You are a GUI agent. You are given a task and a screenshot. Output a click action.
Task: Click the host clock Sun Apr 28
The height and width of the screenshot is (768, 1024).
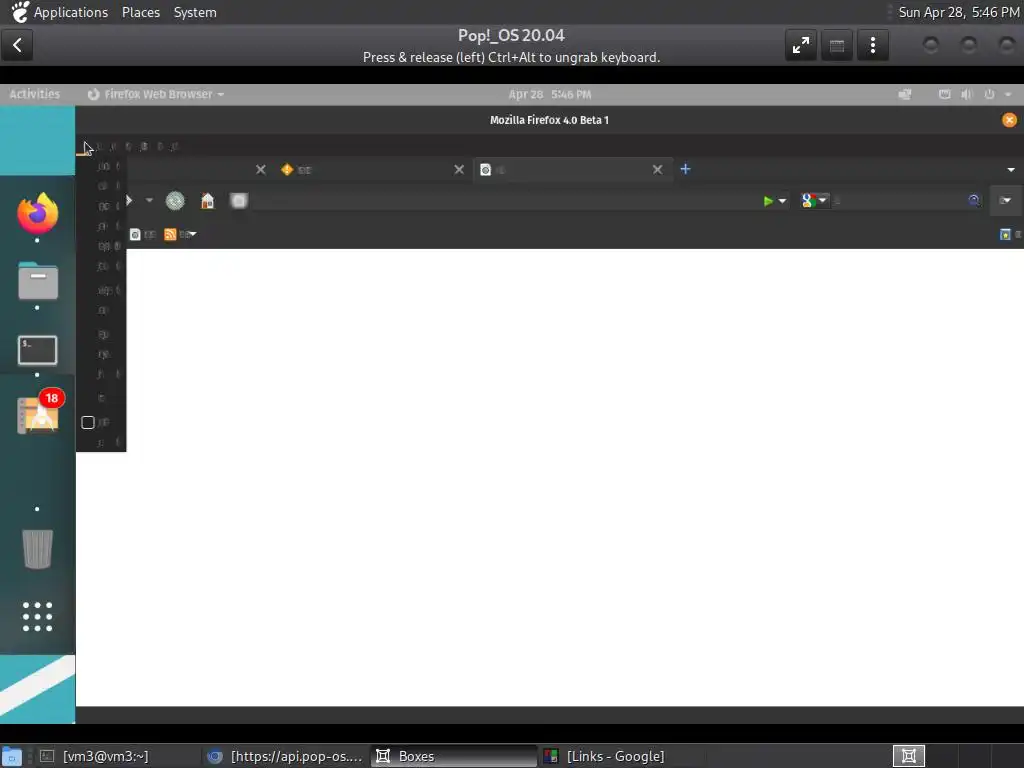click(x=959, y=12)
